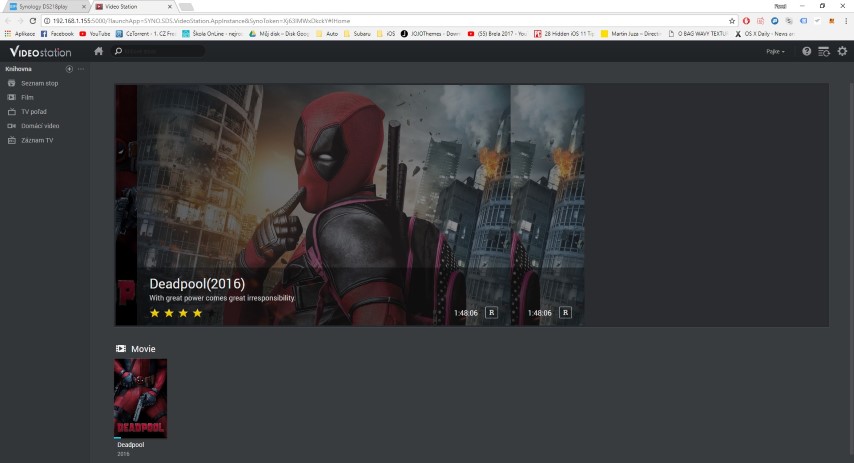
Task: Open iOS bookmarks folder
Action: pos(386,34)
